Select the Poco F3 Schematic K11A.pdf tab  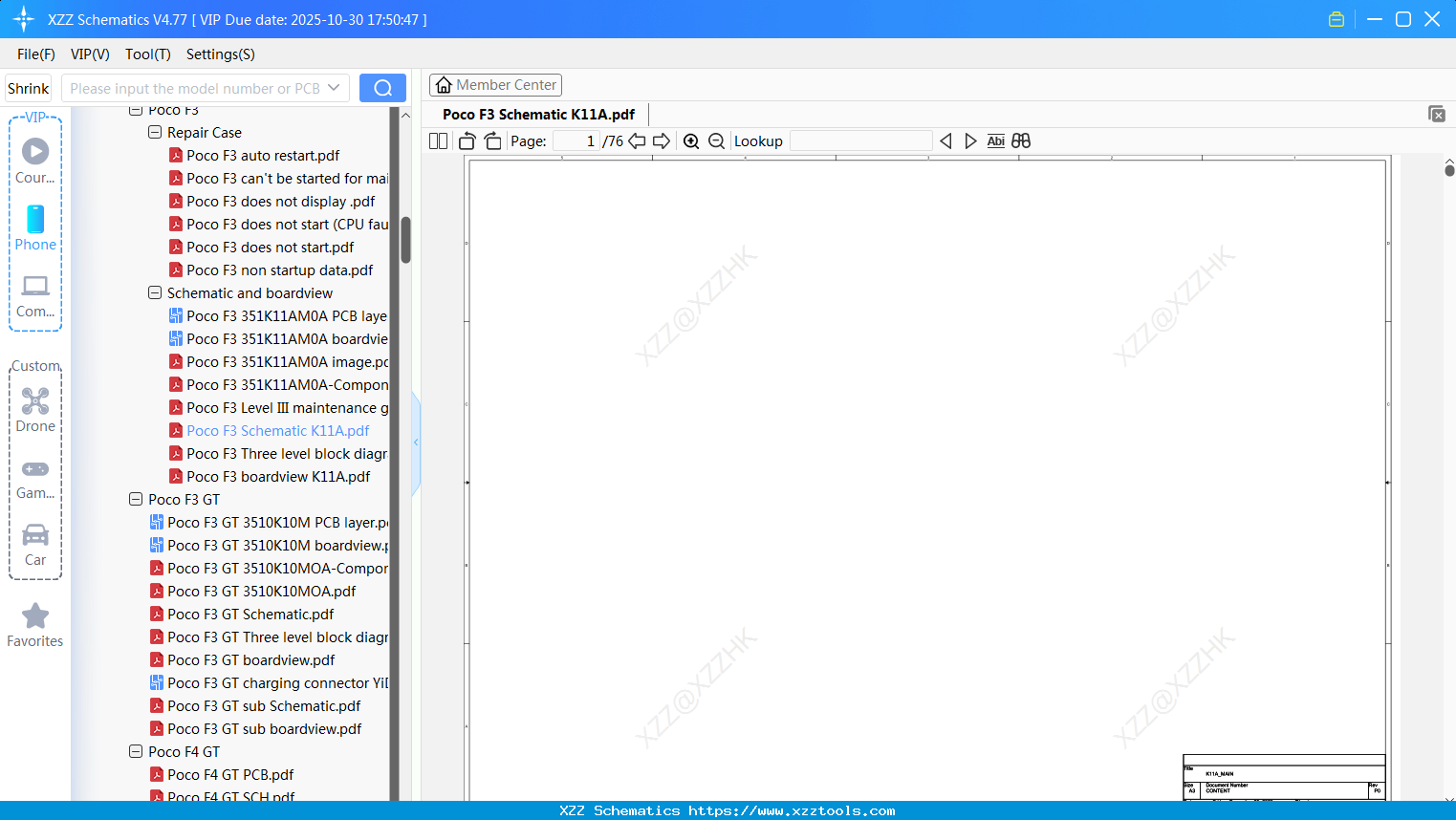click(x=538, y=115)
